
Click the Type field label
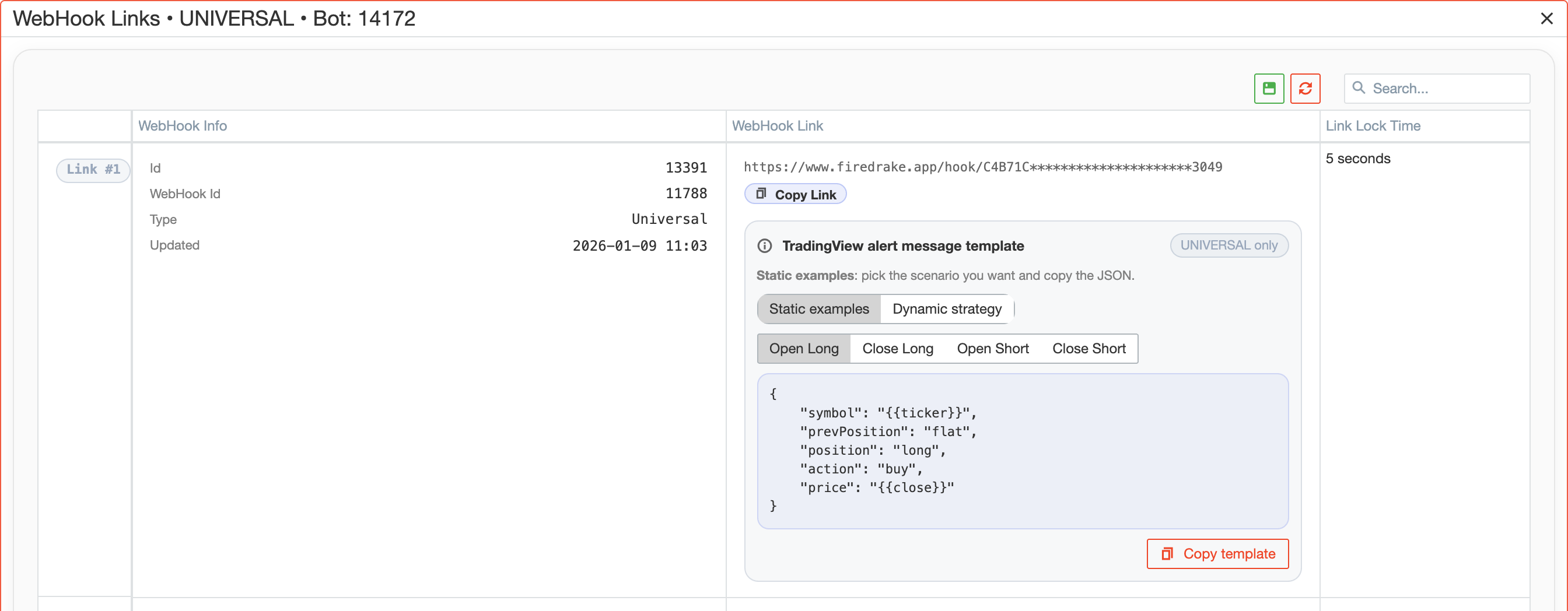coord(163,220)
